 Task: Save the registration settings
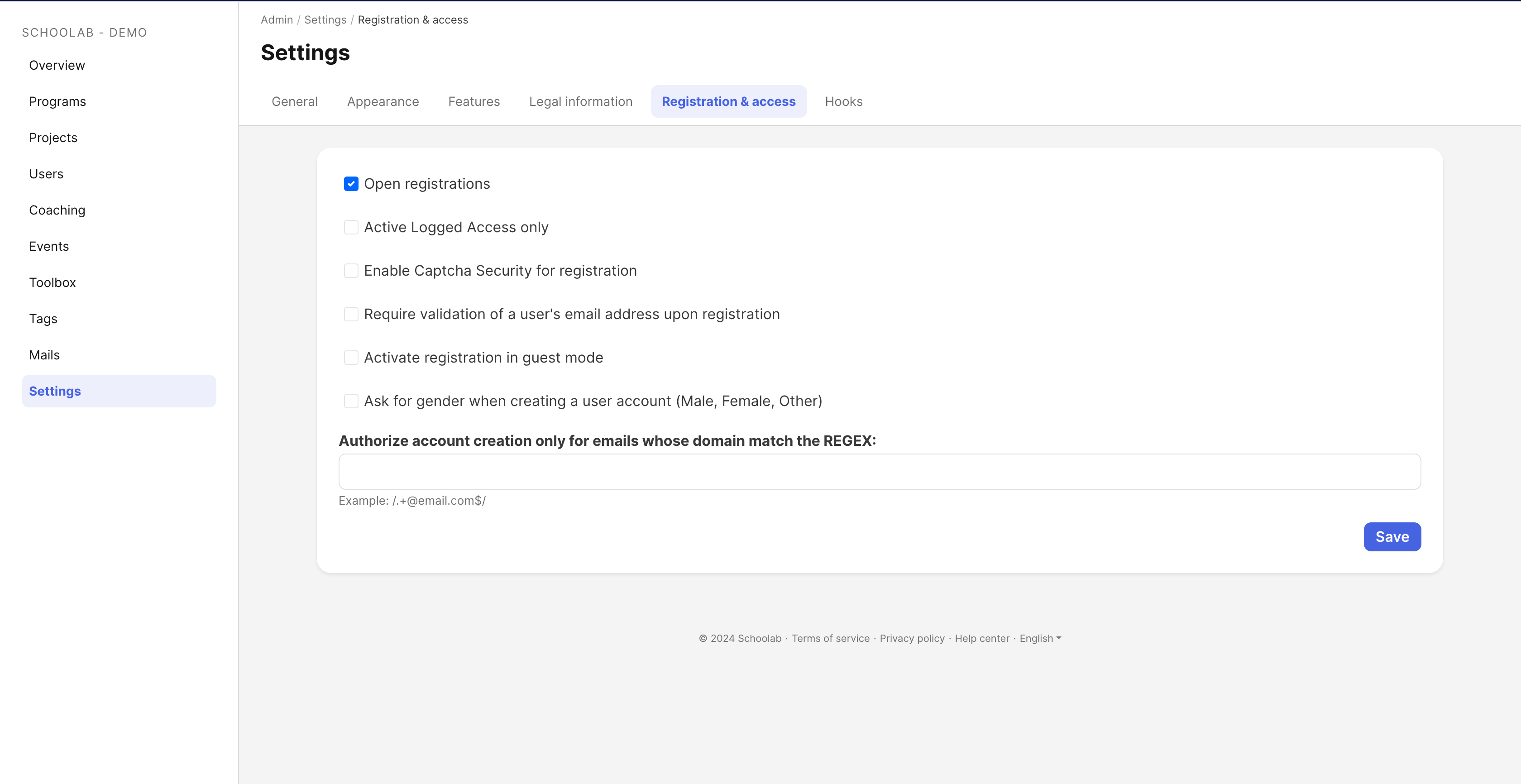[1391, 536]
